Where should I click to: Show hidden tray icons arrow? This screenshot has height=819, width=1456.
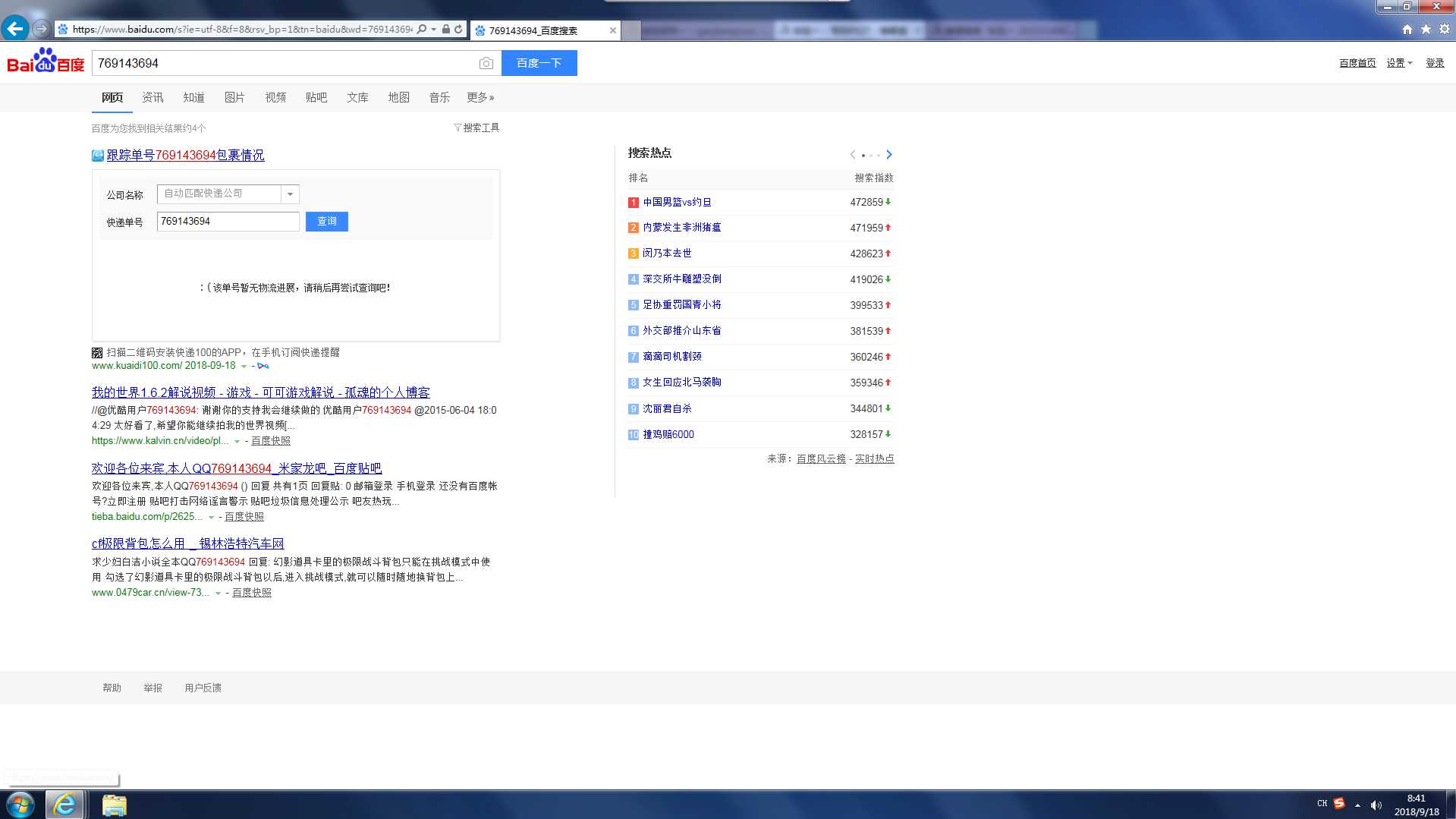[x=1357, y=805]
